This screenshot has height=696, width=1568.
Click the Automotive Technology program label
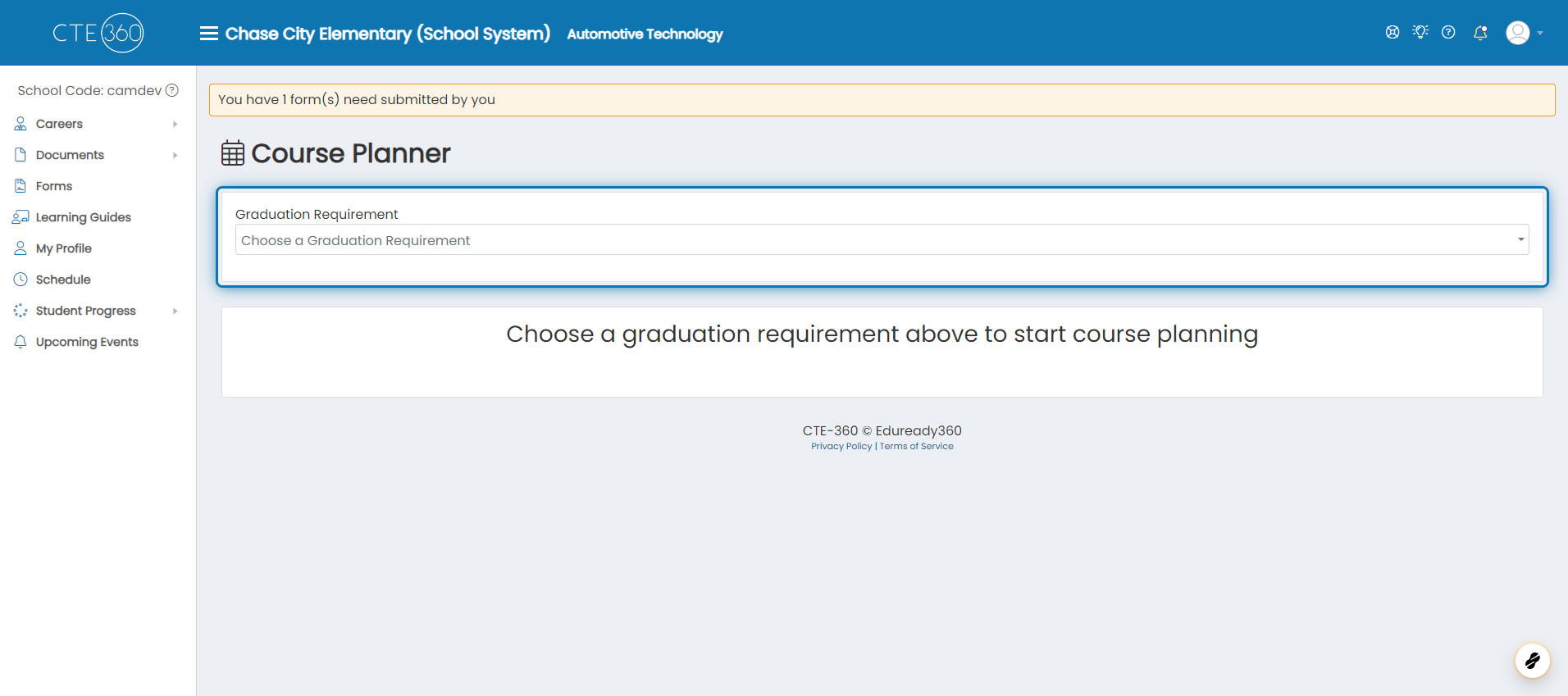coord(645,34)
